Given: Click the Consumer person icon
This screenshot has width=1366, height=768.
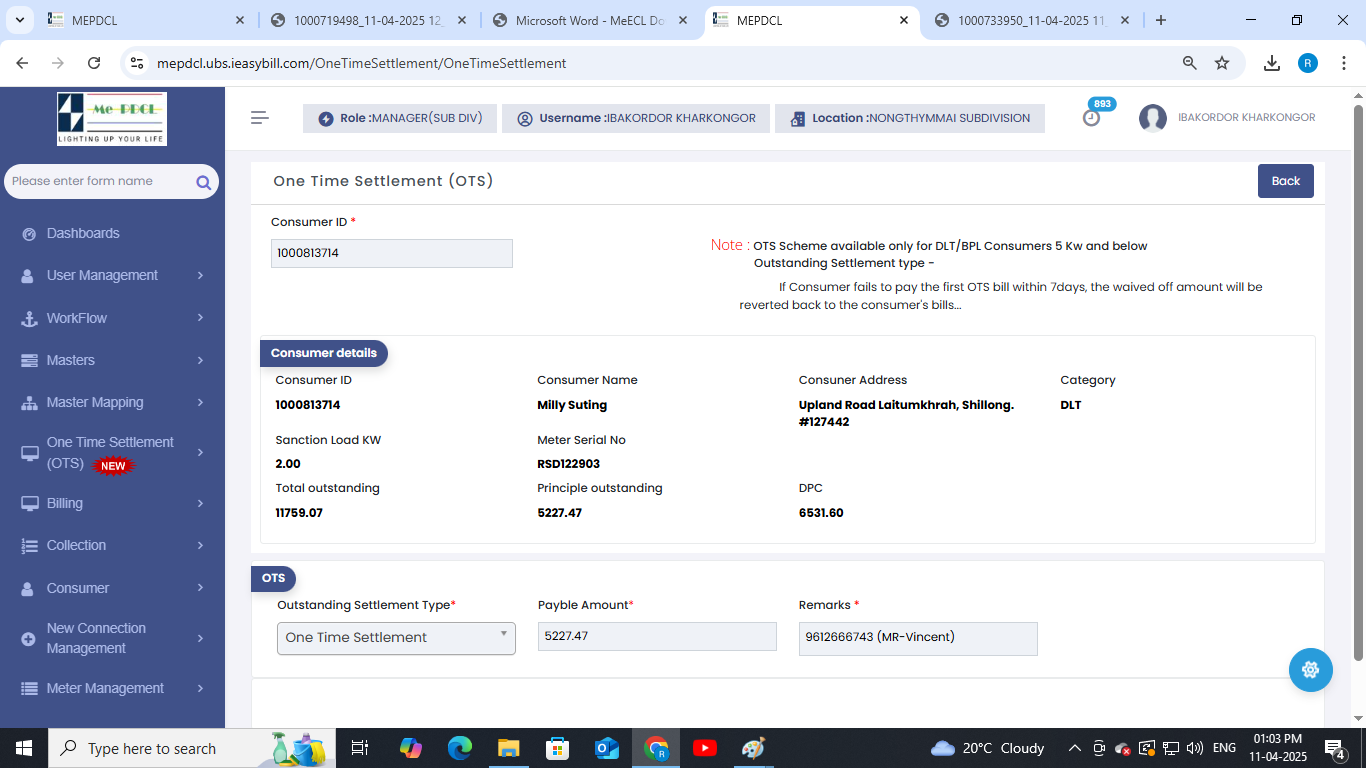Looking at the screenshot, I should click(x=28, y=589).
